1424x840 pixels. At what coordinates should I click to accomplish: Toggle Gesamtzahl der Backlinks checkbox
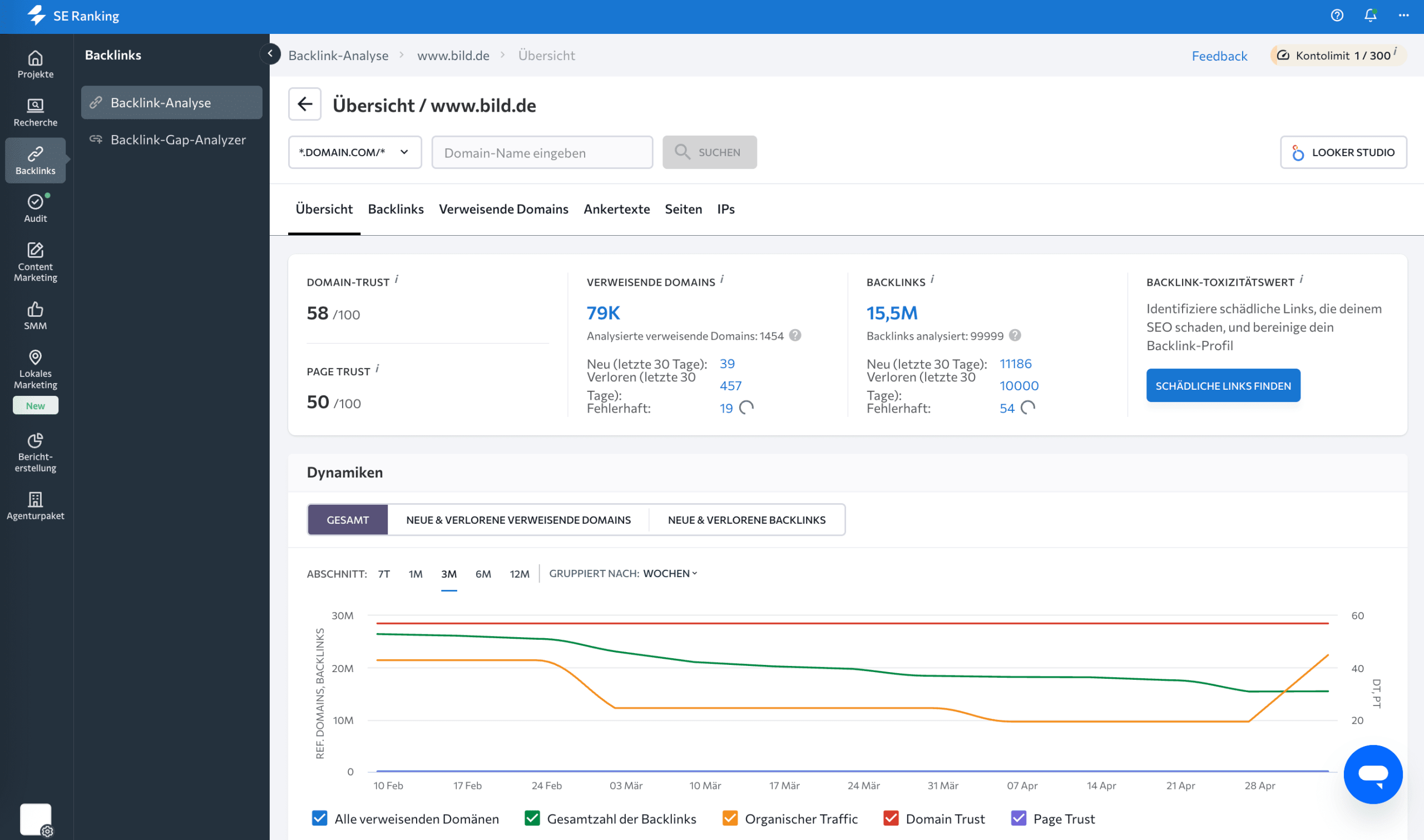coord(532,818)
